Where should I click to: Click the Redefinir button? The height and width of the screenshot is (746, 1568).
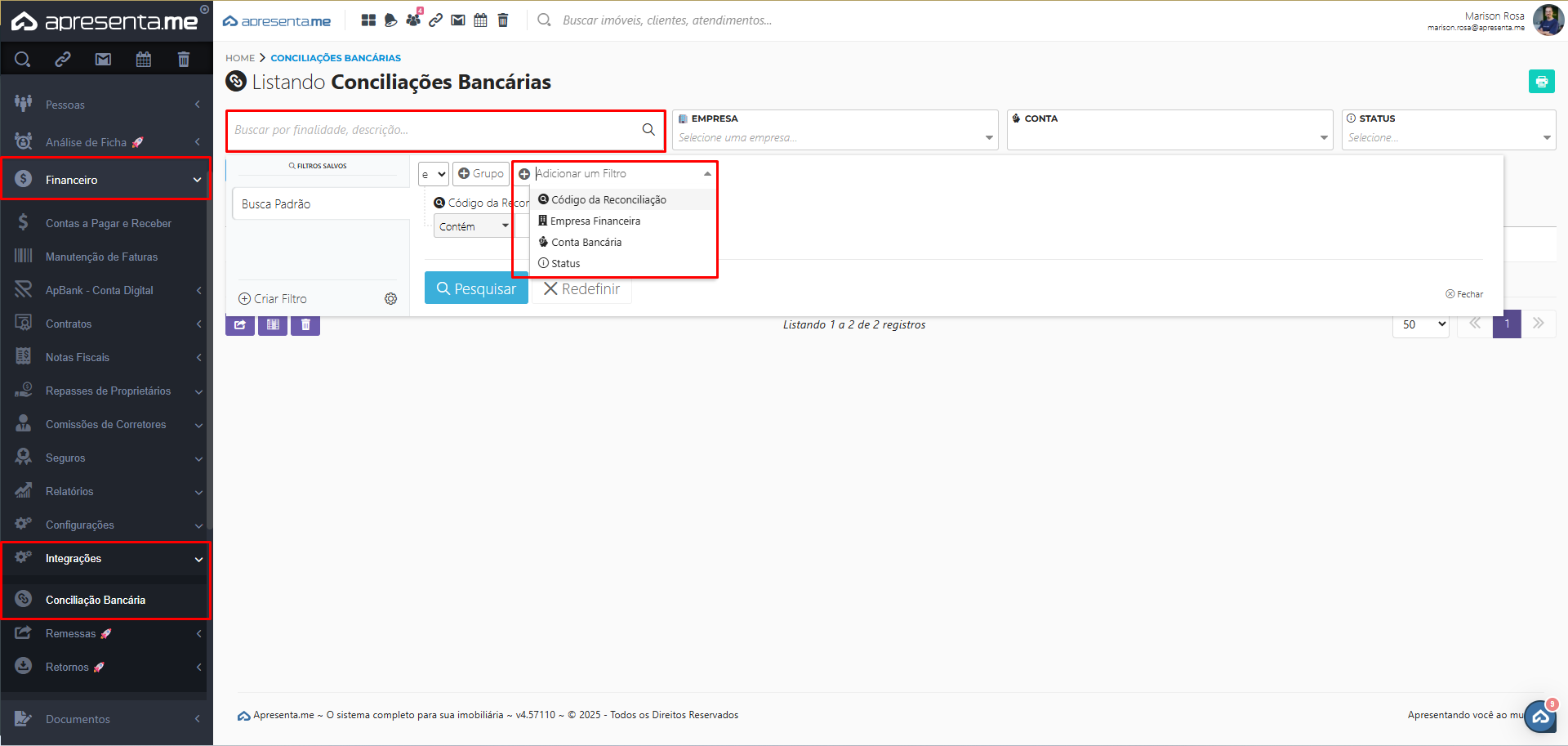(581, 289)
